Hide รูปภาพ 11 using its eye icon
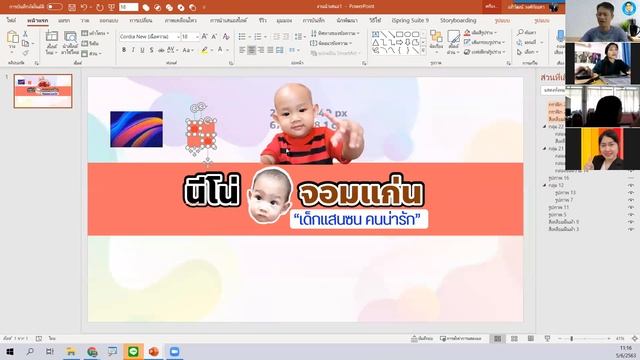This screenshot has height=360, width=640. pyautogui.click(x=631, y=207)
